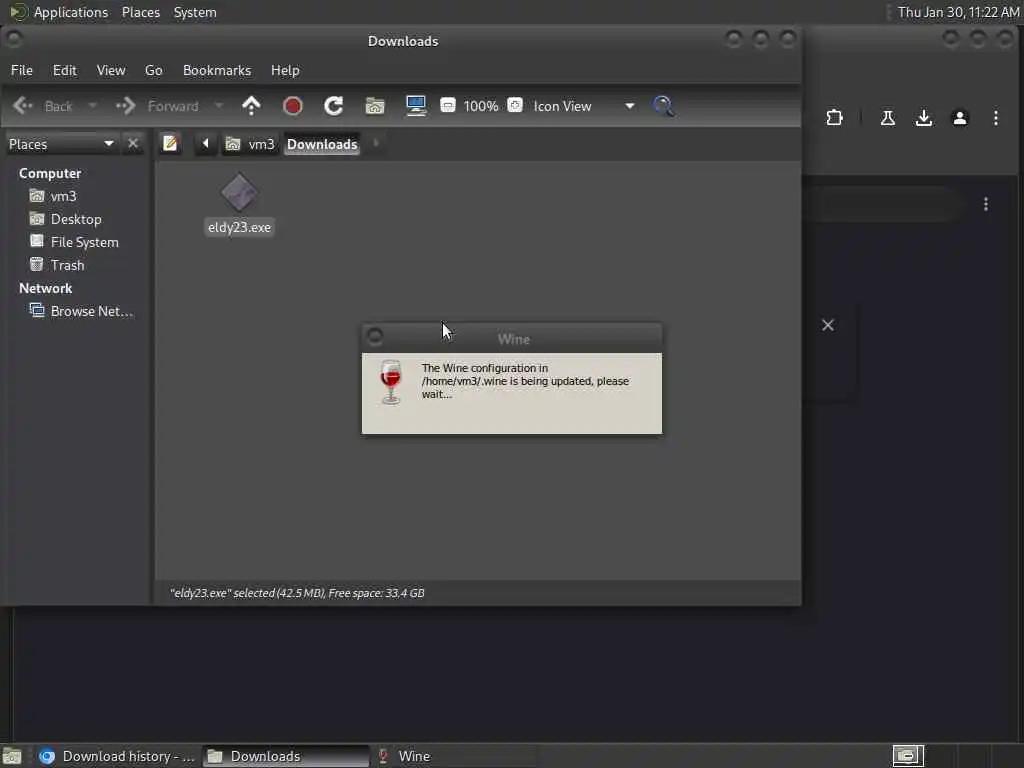Viewport: 1024px width, 768px height.
Task: Zoom out with the minus icon
Action: (x=448, y=105)
